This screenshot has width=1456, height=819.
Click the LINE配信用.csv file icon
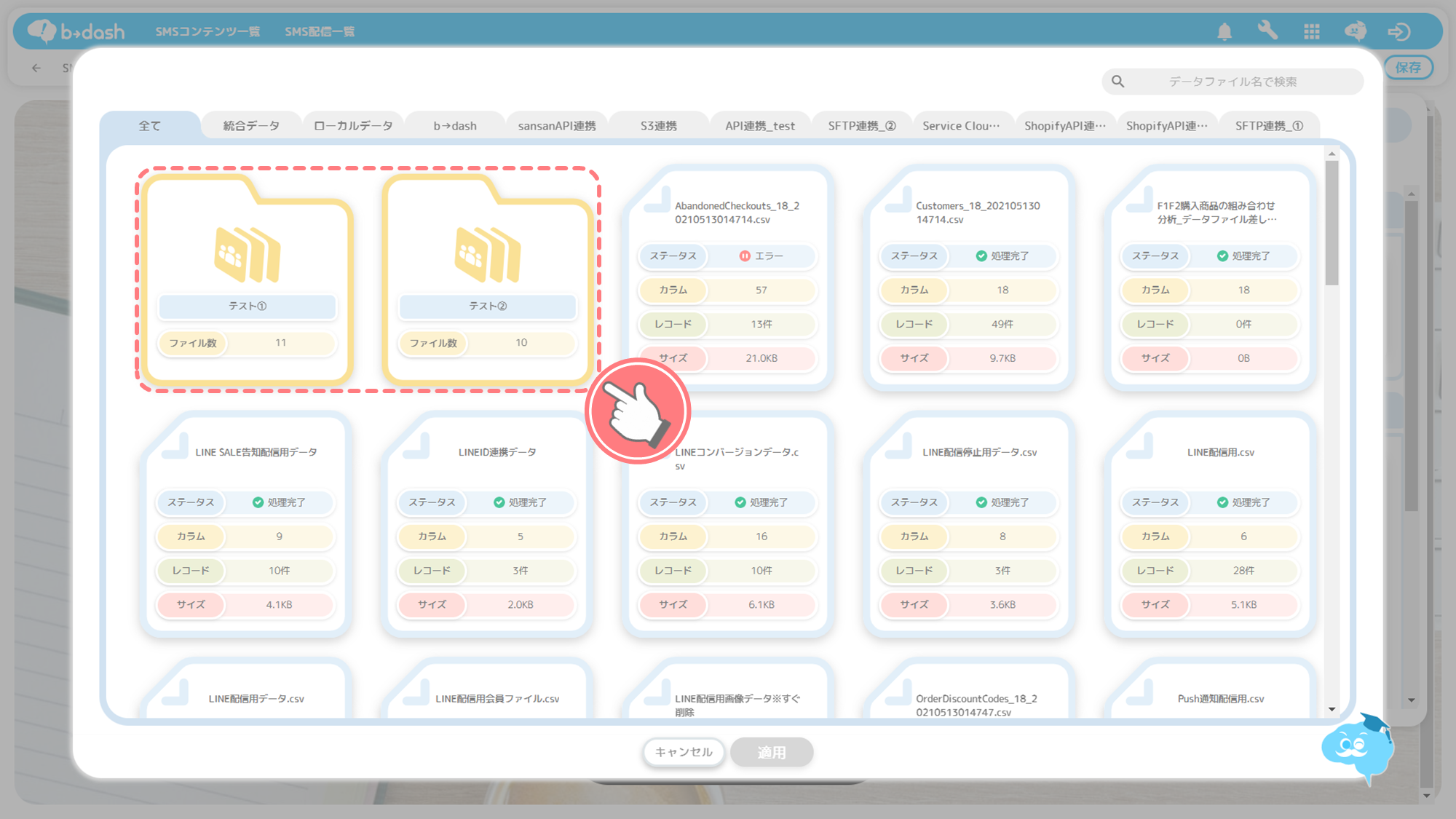1141,446
